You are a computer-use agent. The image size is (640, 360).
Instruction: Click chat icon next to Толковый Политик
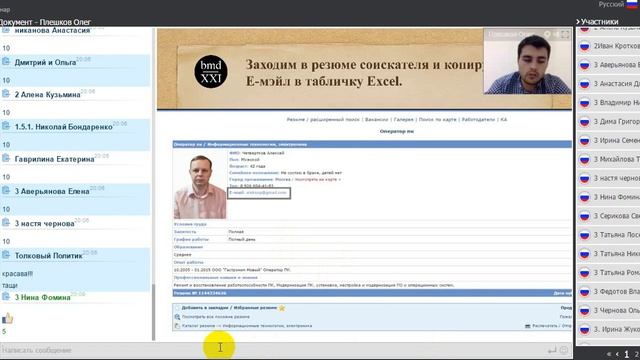(6, 256)
